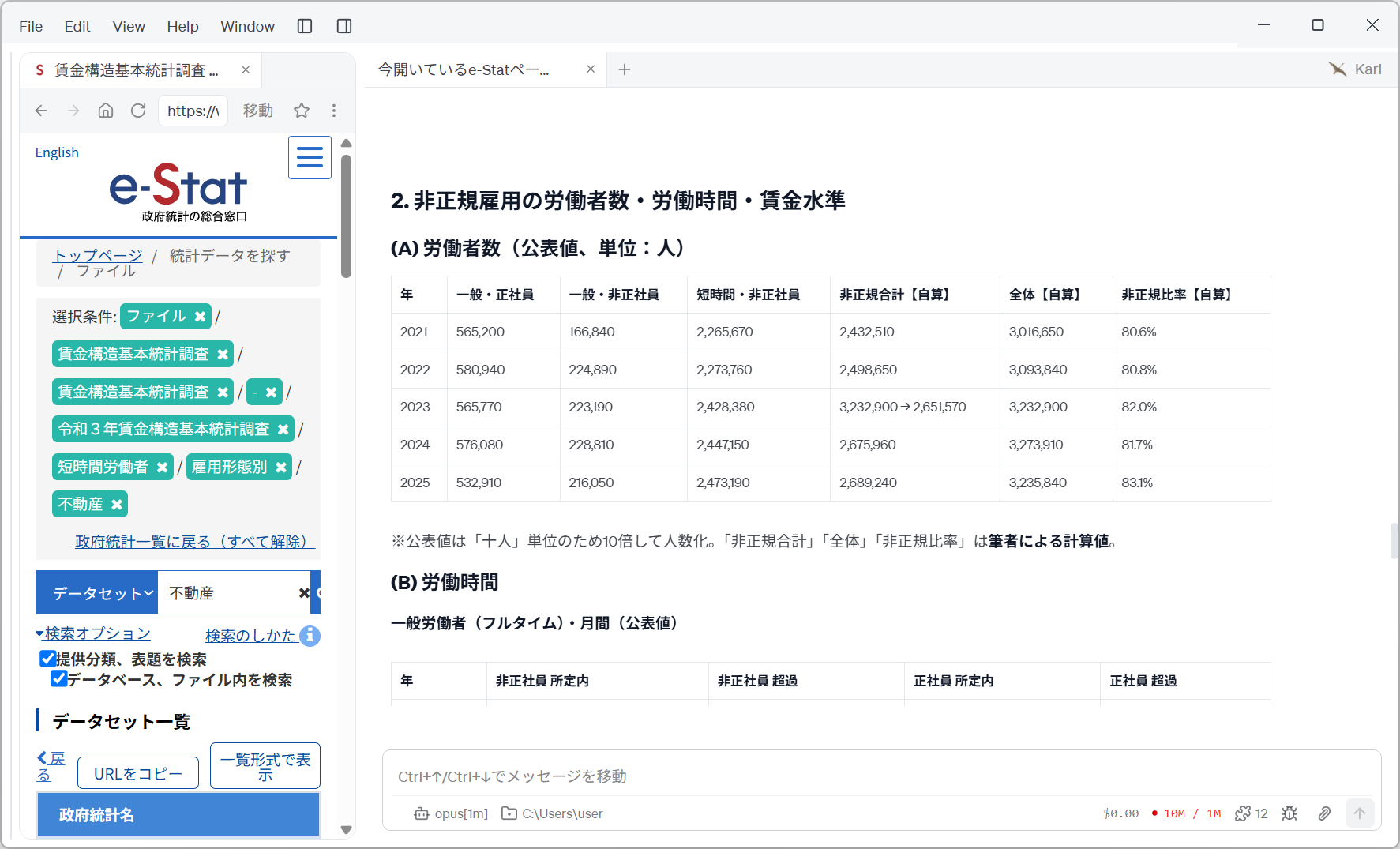Send the message with the arrow button
Viewport: 1400px width, 849px height.
pos(1360,813)
